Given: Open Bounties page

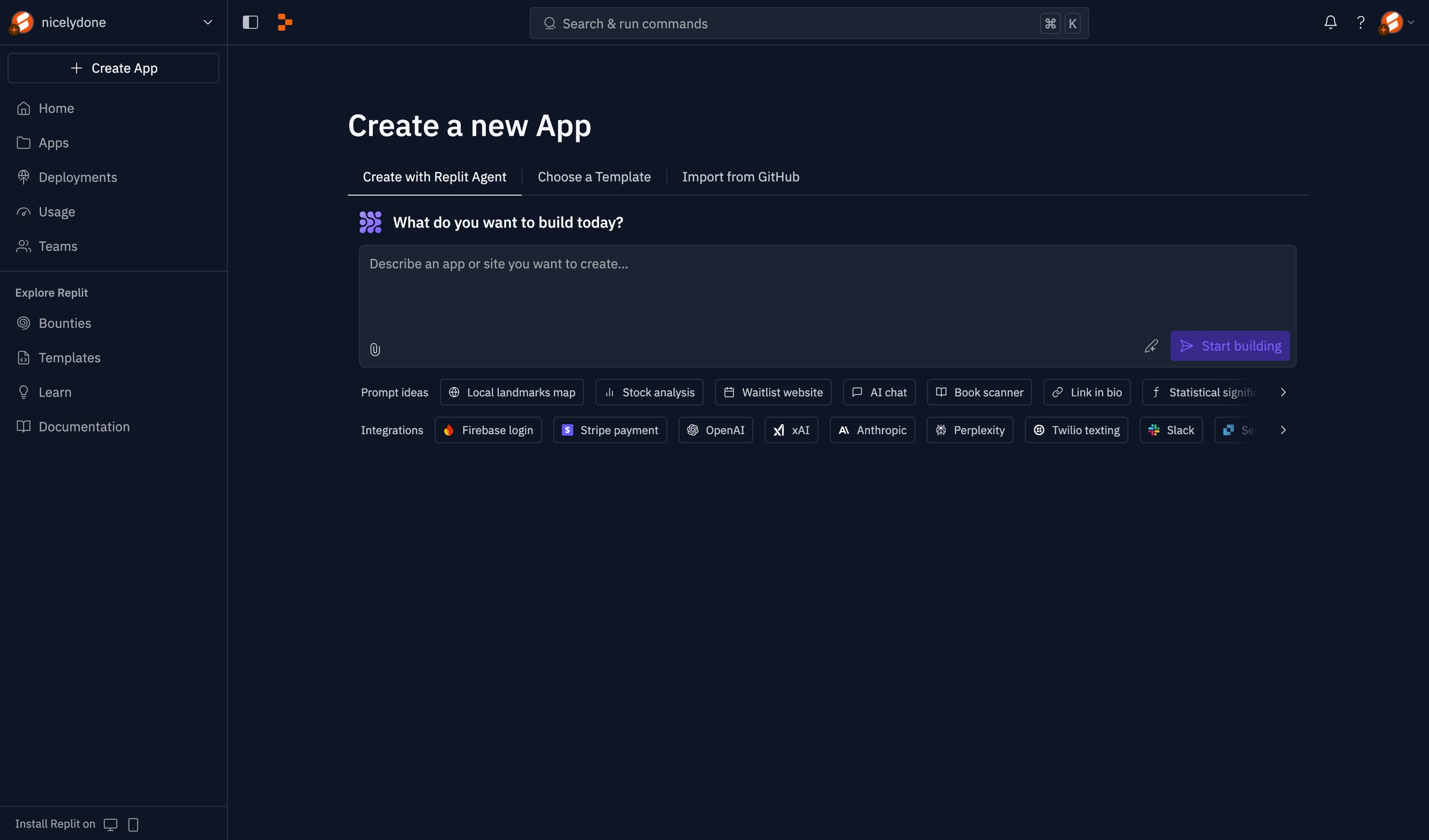Looking at the screenshot, I should pos(113,323).
